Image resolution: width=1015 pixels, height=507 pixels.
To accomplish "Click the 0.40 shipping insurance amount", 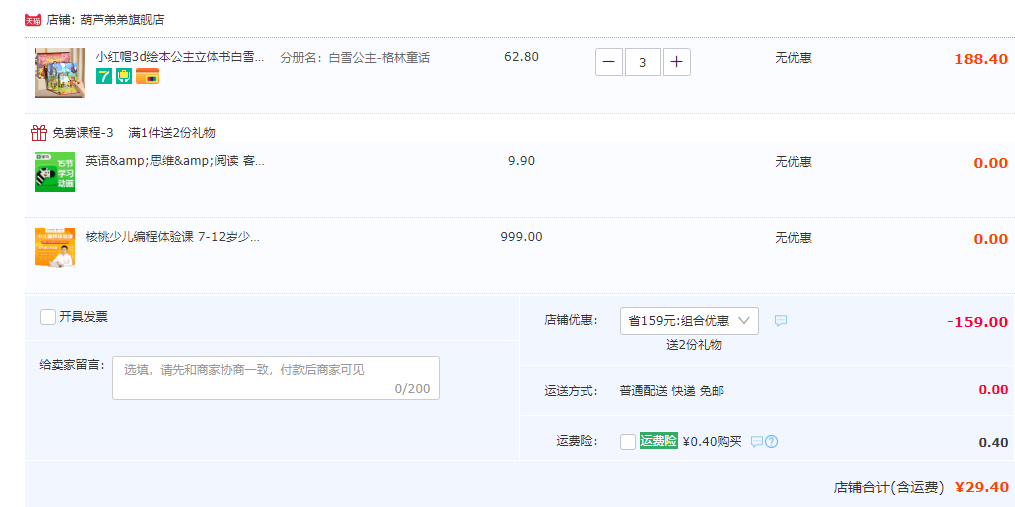I will coord(993,443).
